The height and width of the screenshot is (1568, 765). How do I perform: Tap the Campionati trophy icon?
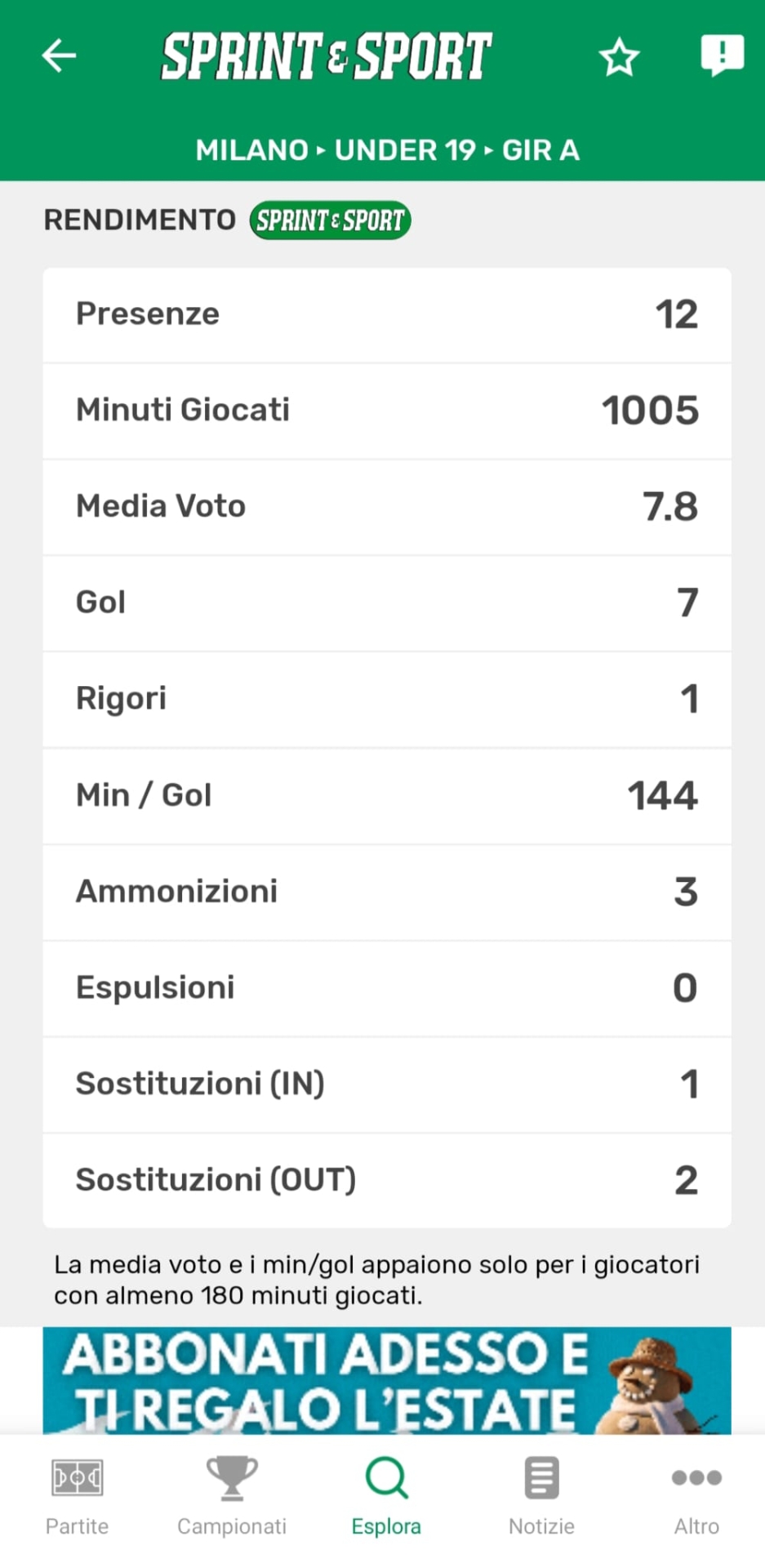232,1478
